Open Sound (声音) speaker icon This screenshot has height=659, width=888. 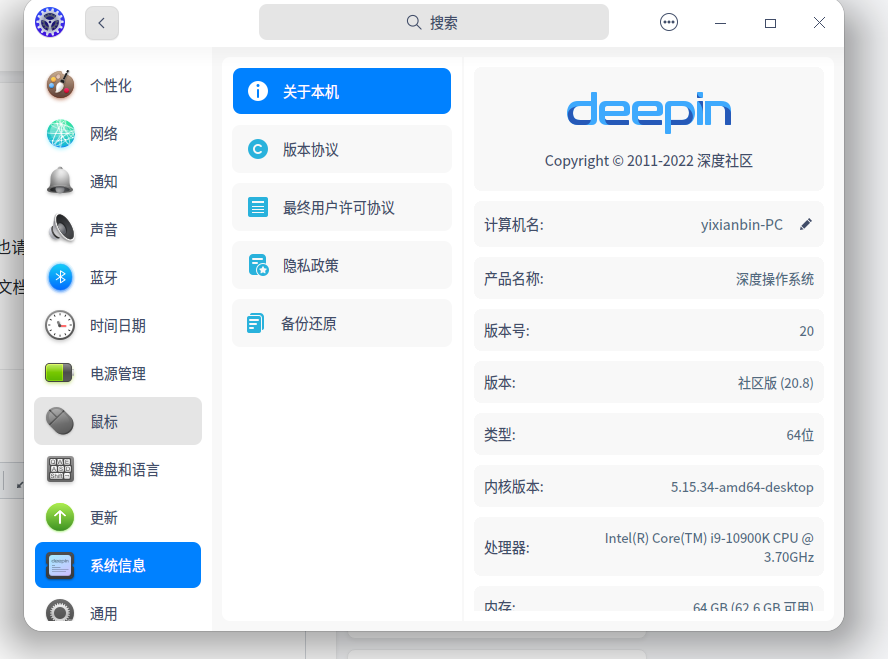pyautogui.click(x=61, y=229)
